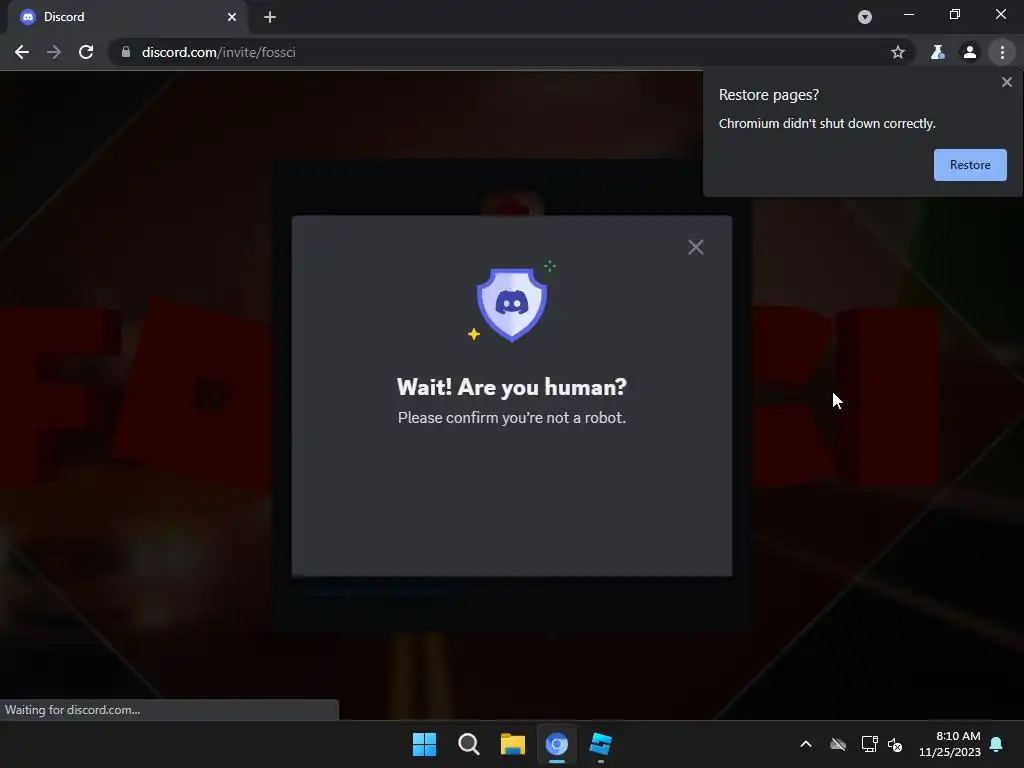The width and height of the screenshot is (1024, 768).
Task: Click the 'Restore pages?' title
Action: coord(769,95)
